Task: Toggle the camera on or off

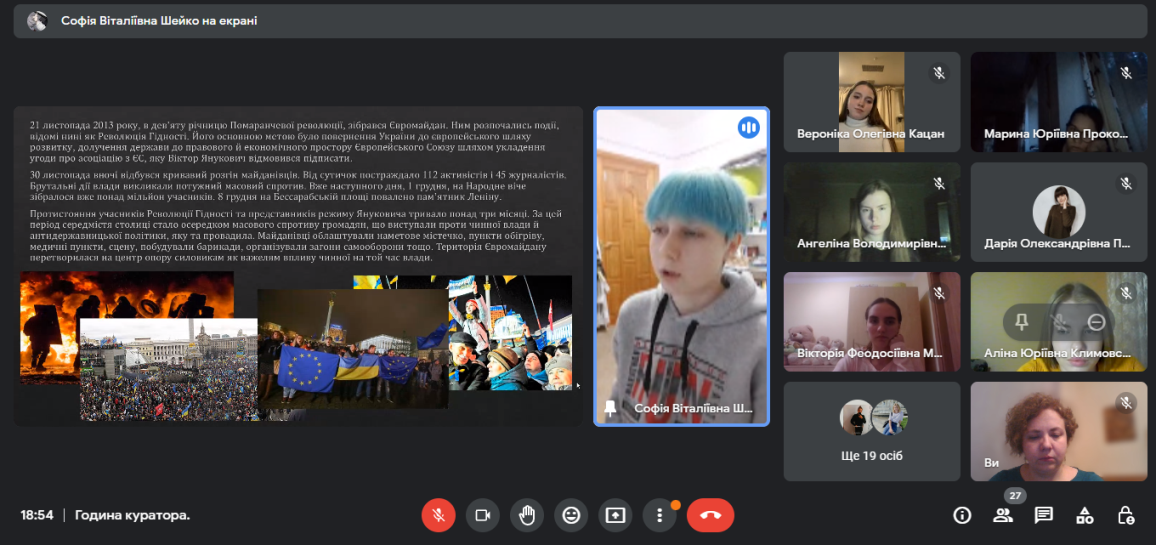Action: (482, 515)
